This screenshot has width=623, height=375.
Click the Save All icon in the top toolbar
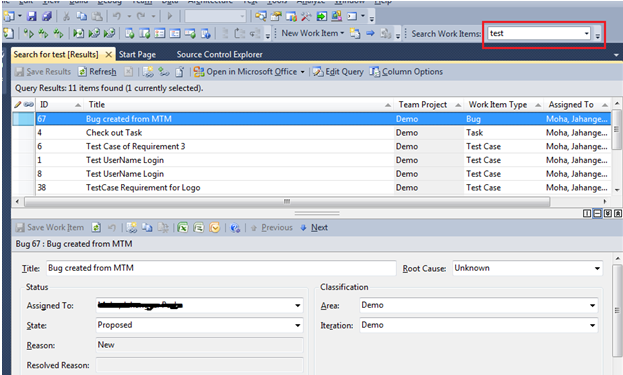pos(46,16)
